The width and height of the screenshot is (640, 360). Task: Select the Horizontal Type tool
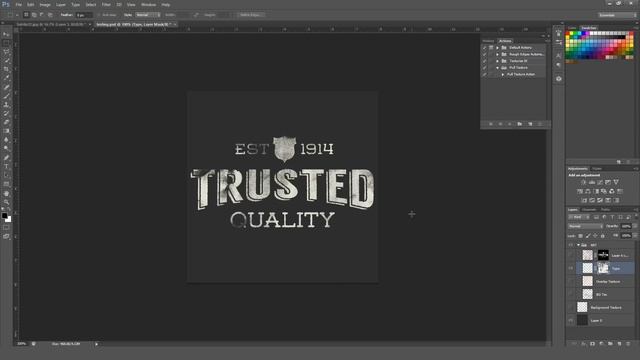(6, 167)
